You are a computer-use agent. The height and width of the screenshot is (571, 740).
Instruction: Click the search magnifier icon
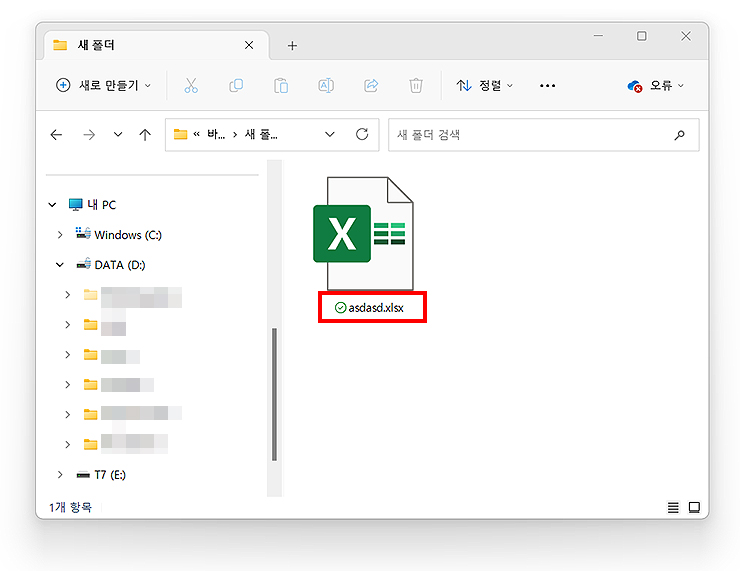click(x=680, y=135)
